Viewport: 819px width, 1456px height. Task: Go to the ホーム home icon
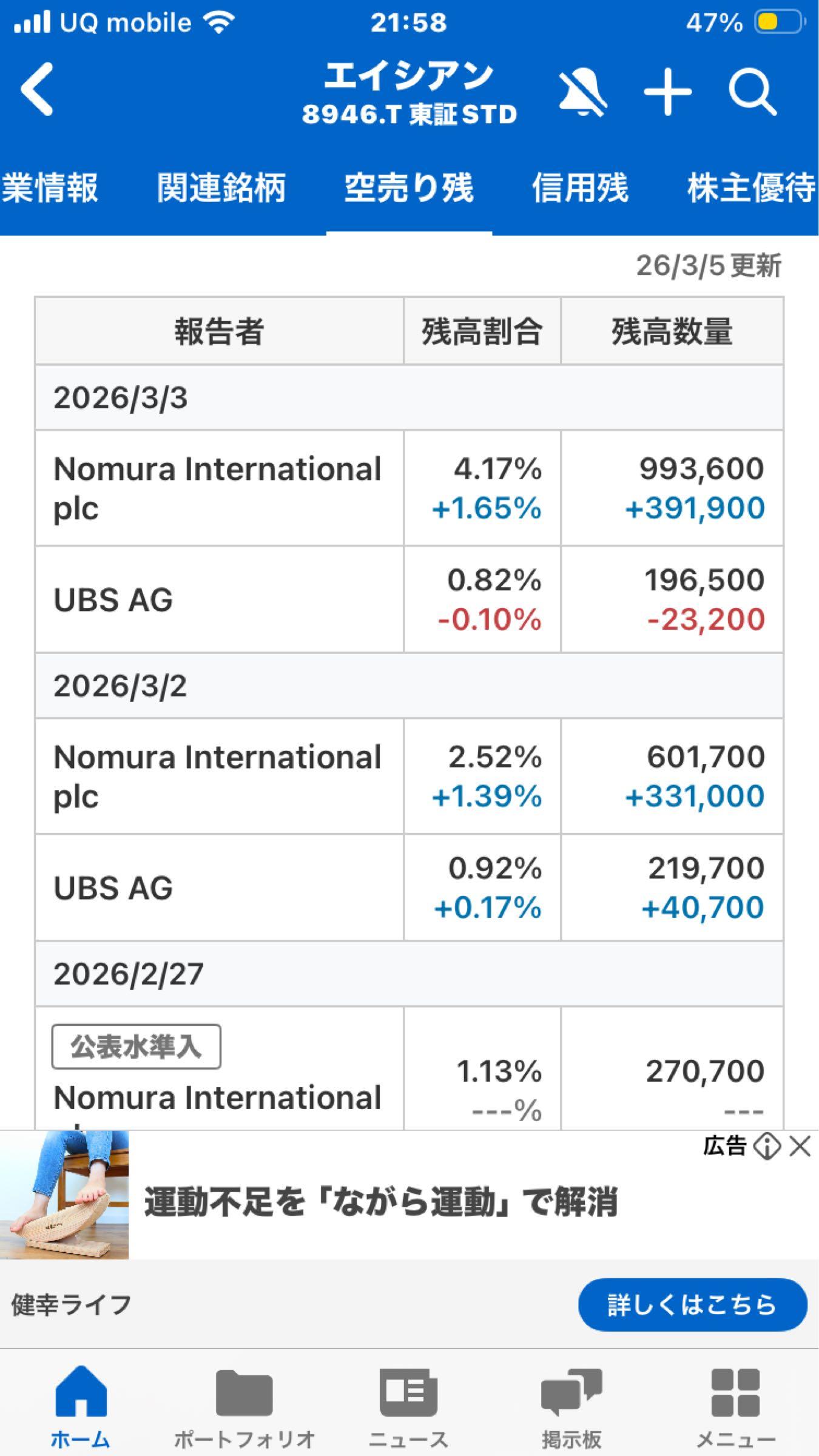point(80,1401)
